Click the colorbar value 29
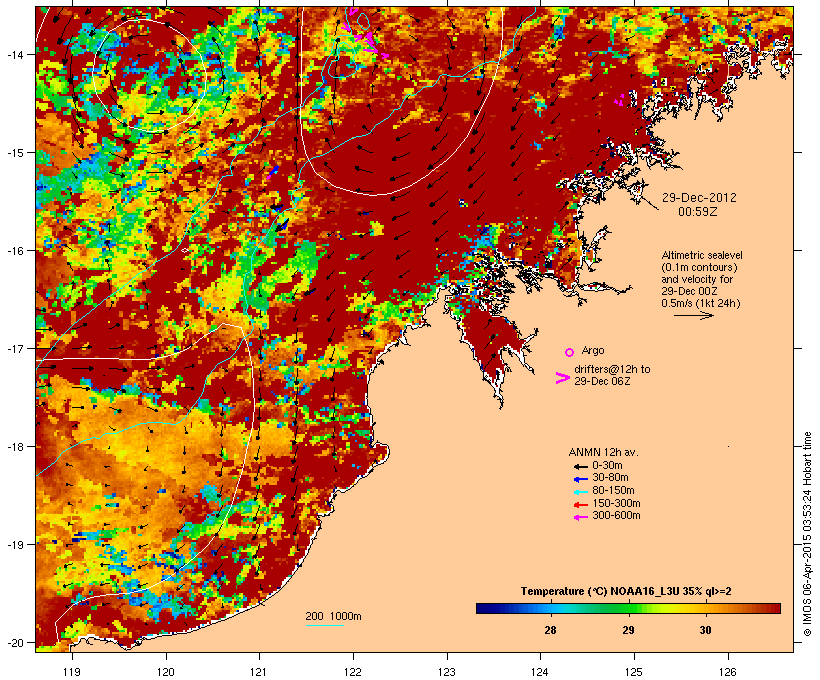820x680 pixels. (x=628, y=630)
